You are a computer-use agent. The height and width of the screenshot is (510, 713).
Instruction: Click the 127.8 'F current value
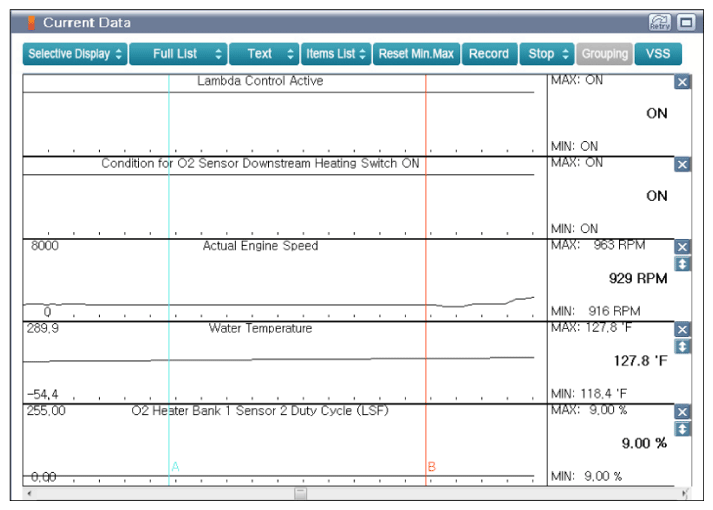pyautogui.click(x=640, y=361)
